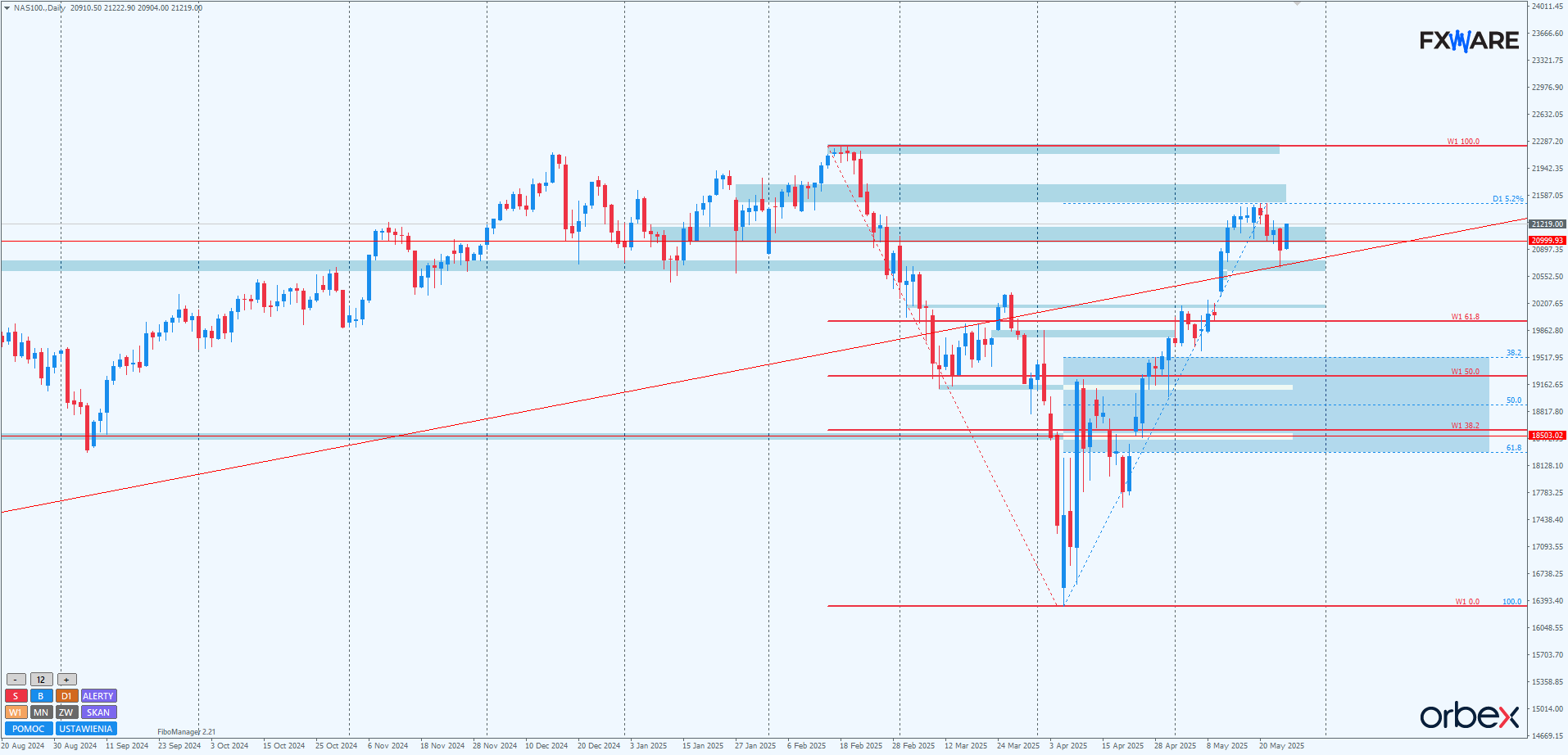Click the W1 100.0 Fibonacci level label
Screen dimensions: 1568x755
point(1462,142)
